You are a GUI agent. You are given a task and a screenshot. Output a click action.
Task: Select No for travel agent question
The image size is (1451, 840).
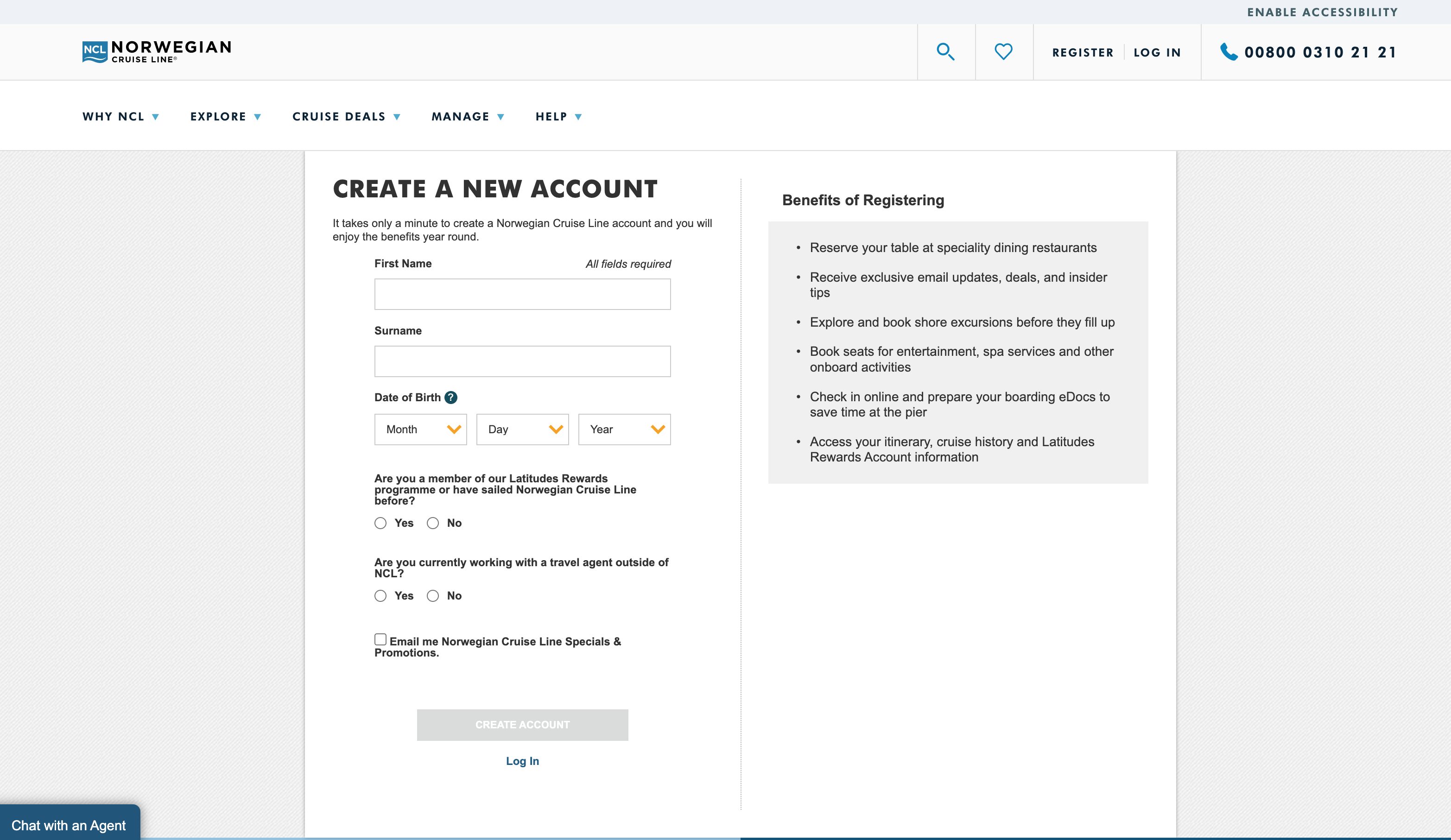click(432, 596)
